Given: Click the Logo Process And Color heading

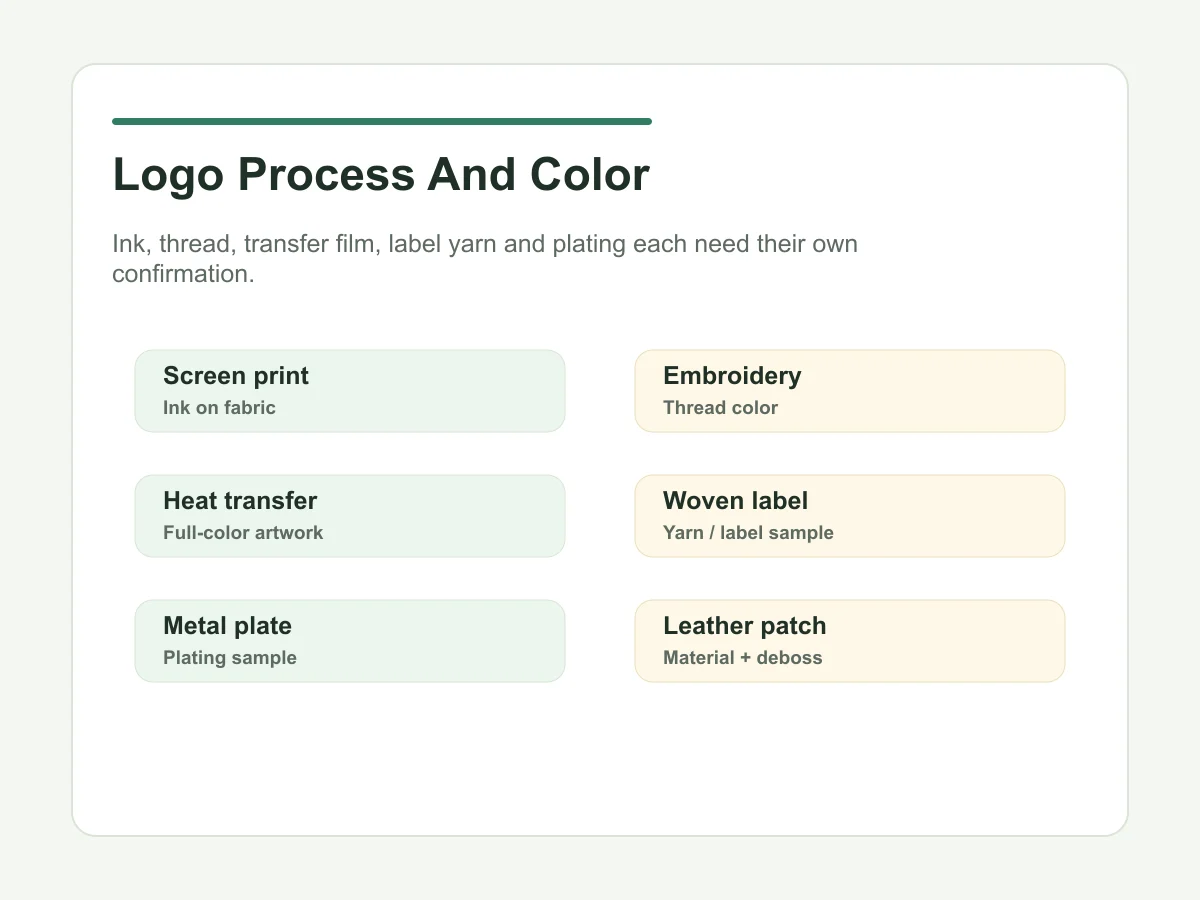Looking at the screenshot, I should pos(381,175).
